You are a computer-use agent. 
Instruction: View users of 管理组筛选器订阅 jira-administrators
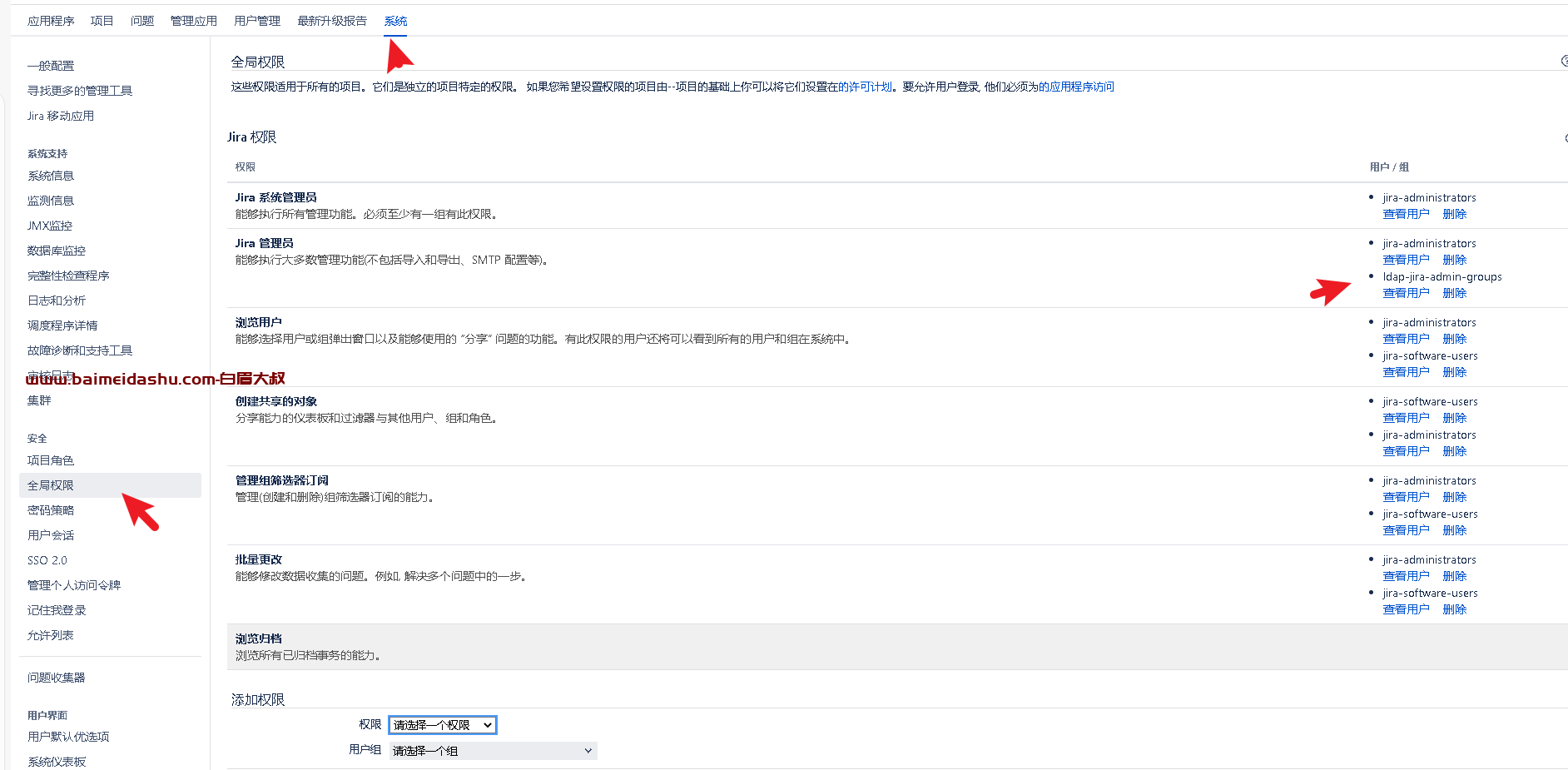pos(1406,497)
